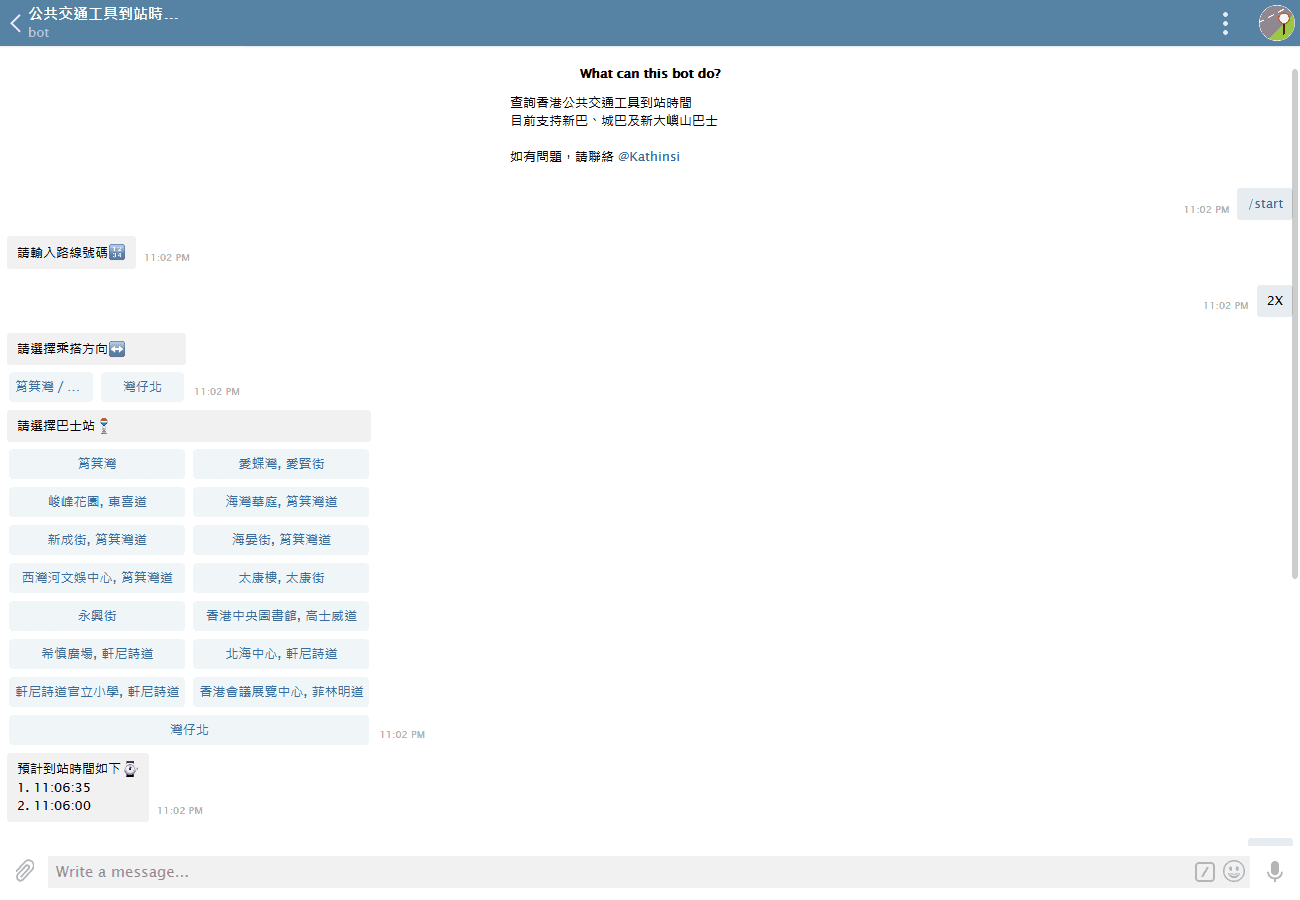Start recording a voice message with the microphone
This screenshot has width=1300, height=900.
(1275, 871)
